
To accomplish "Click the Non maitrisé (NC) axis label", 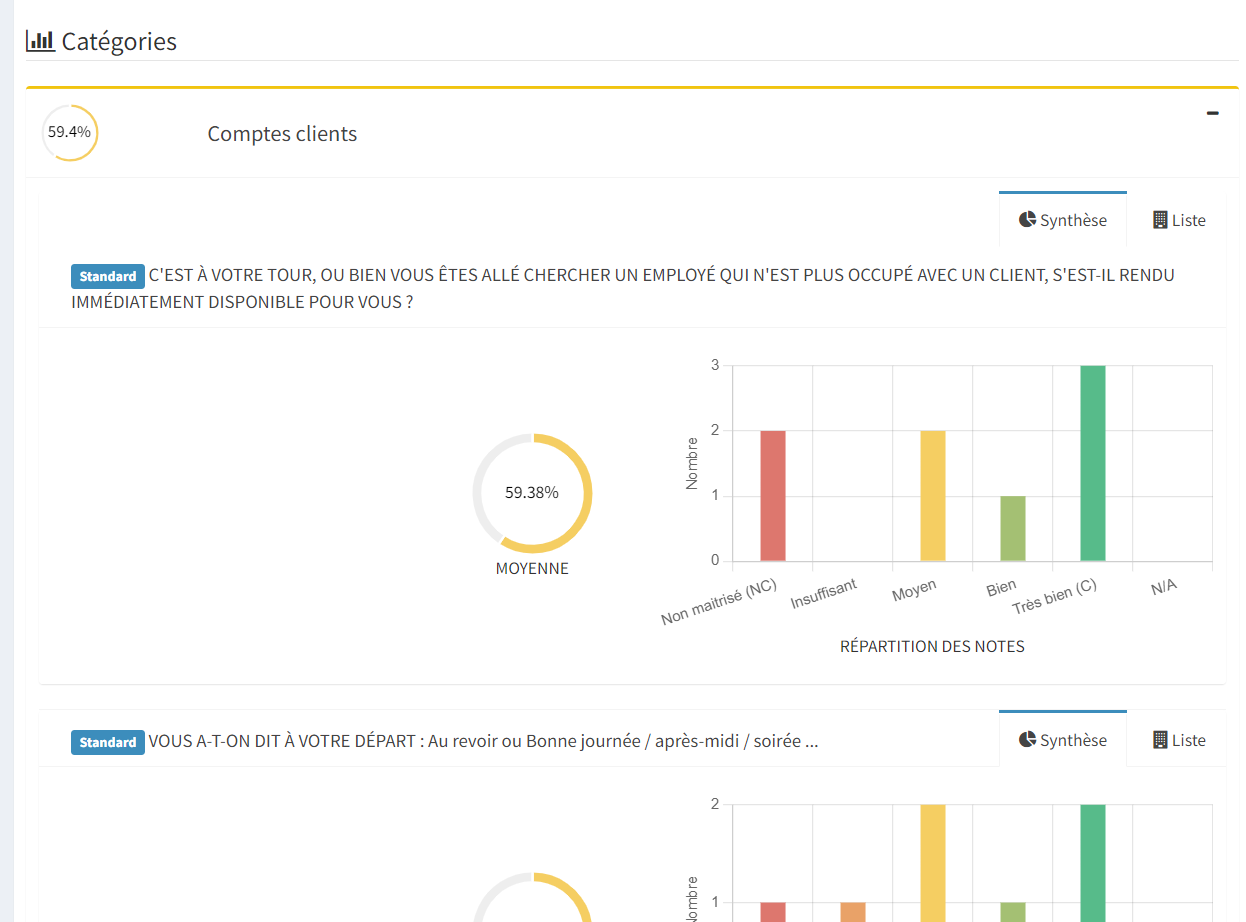I will pyautogui.click(x=719, y=602).
